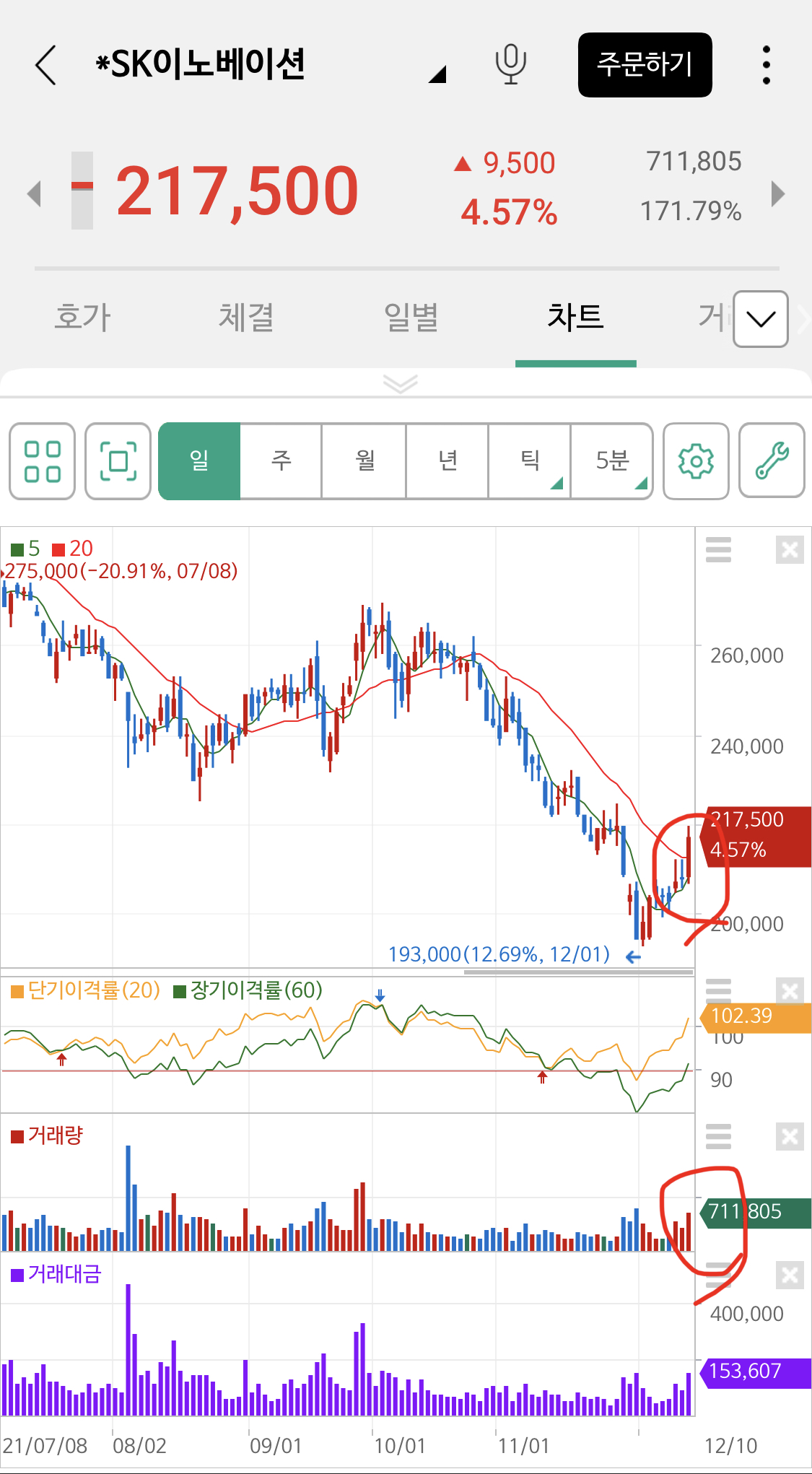
Task: Tap the current price 217,500
Action: pos(237,192)
